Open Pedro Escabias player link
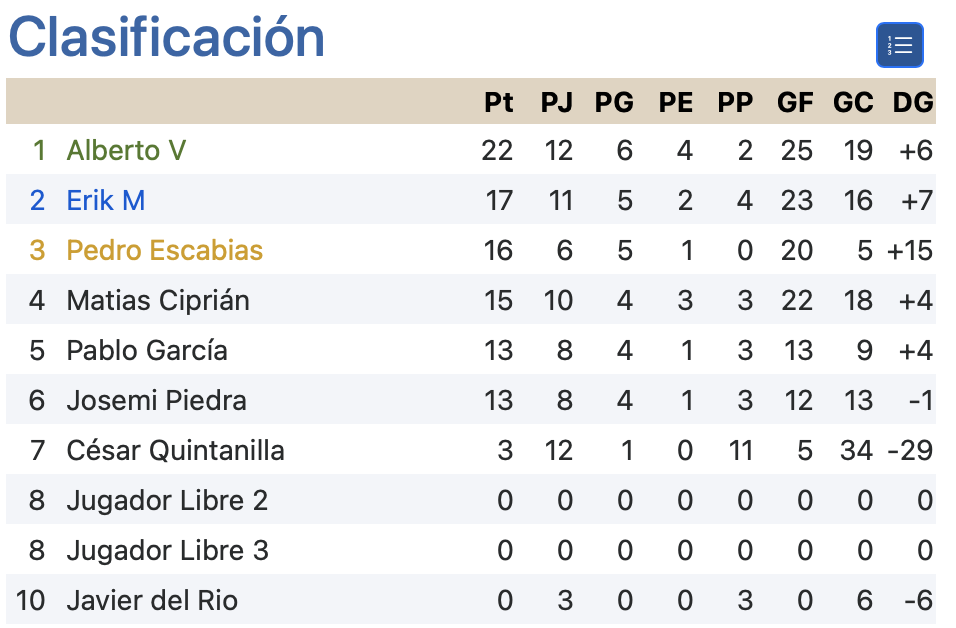Viewport: 956px width, 628px height. 165,251
